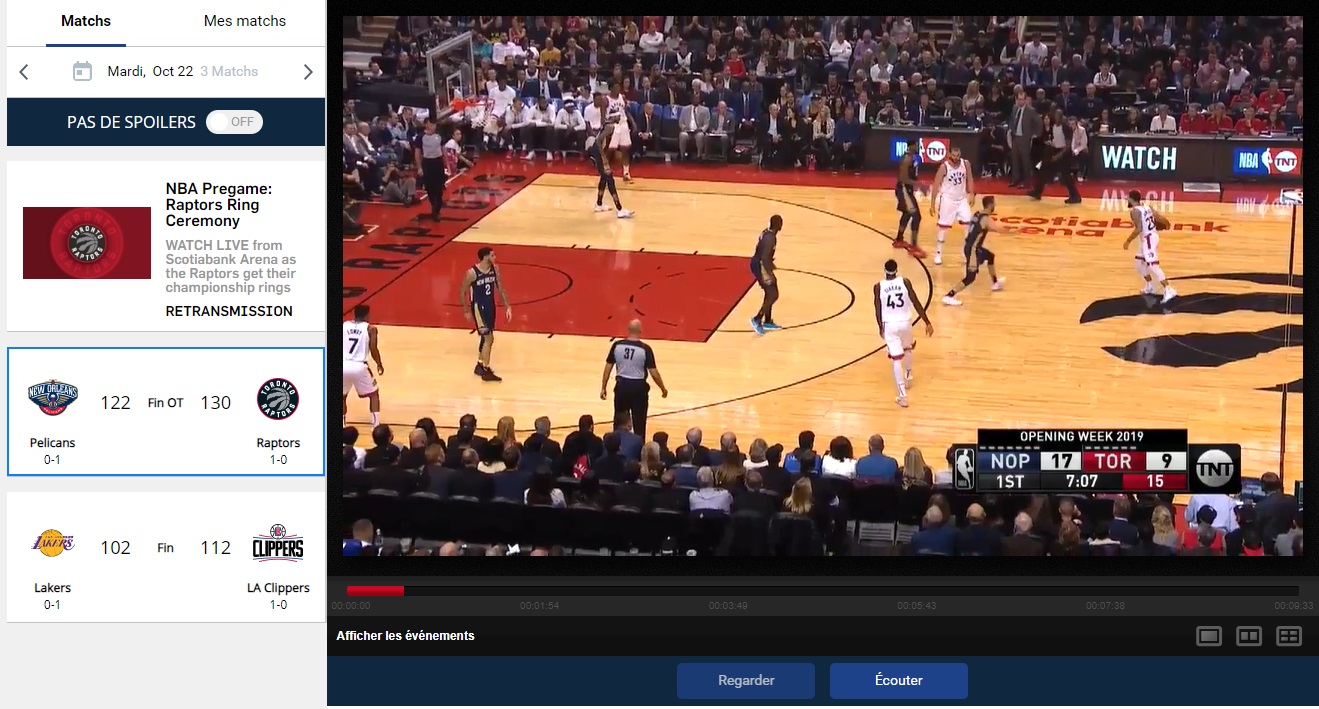Screen dimensions: 1319x709
Task: Click the Toronto Raptors team logo
Action: [277, 399]
